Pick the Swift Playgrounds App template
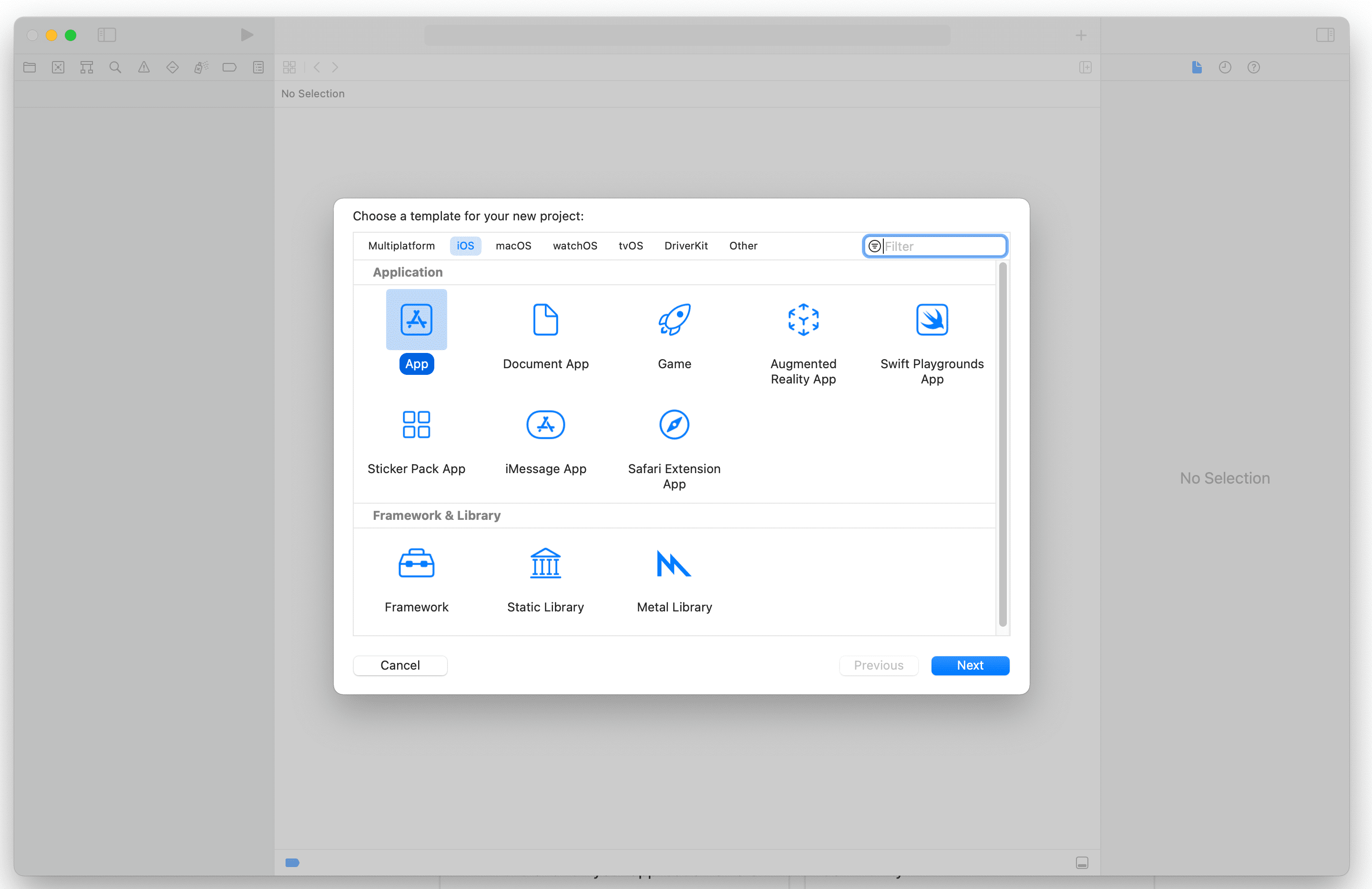This screenshot has width=1372, height=889. coord(932,320)
